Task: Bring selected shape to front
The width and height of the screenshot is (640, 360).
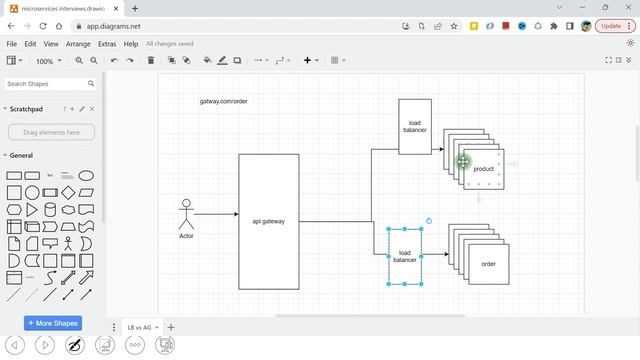Action: click(x=172, y=60)
